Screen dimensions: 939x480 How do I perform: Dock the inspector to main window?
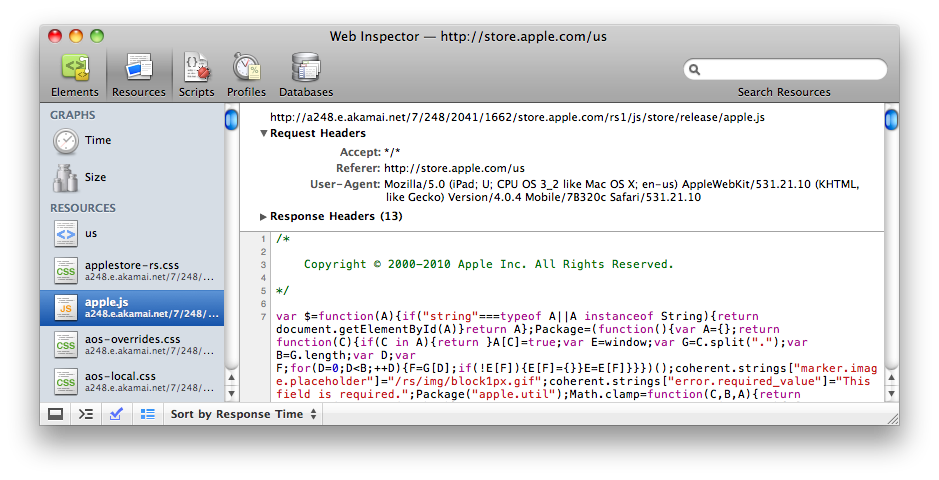click(x=56, y=414)
